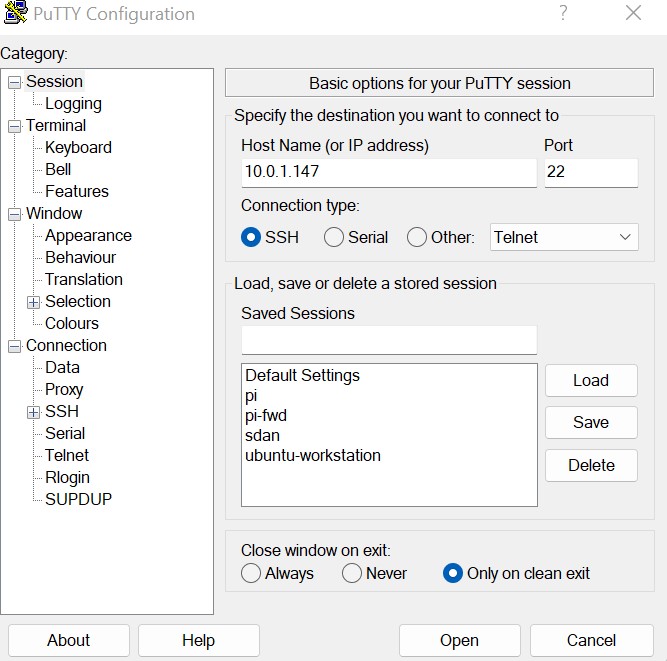Open the Keyboard settings category
The width and height of the screenshot is (667, 661).
78,148
